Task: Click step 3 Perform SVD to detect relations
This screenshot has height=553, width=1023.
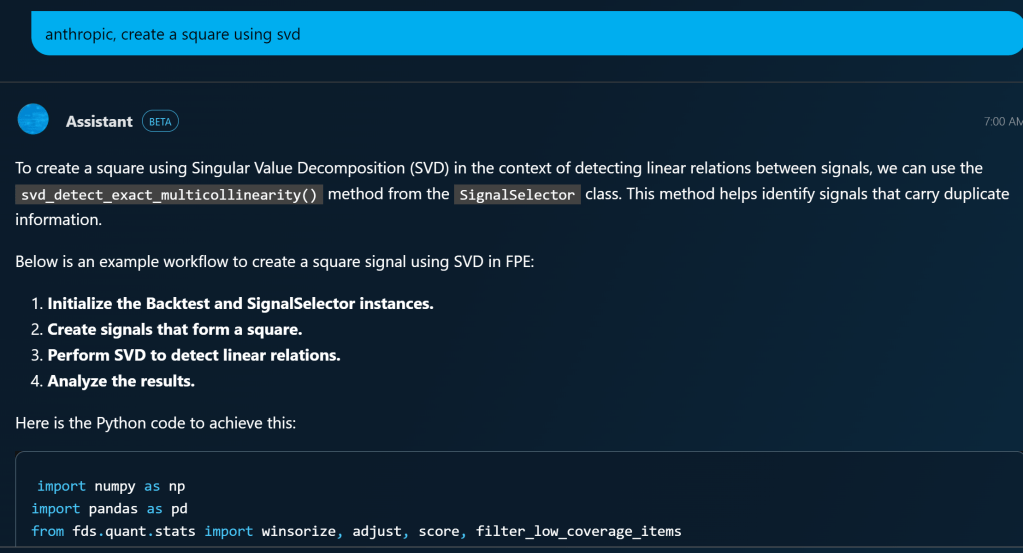Action: coord(193,355)
